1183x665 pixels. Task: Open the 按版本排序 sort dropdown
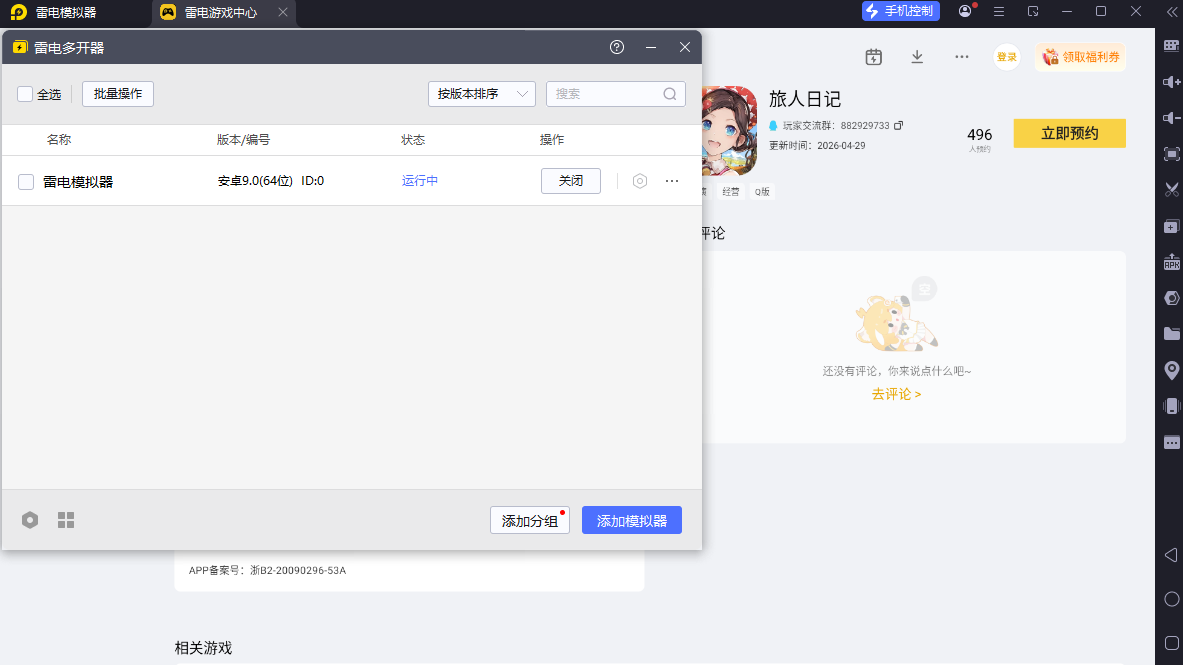click(x=481, y=94)
